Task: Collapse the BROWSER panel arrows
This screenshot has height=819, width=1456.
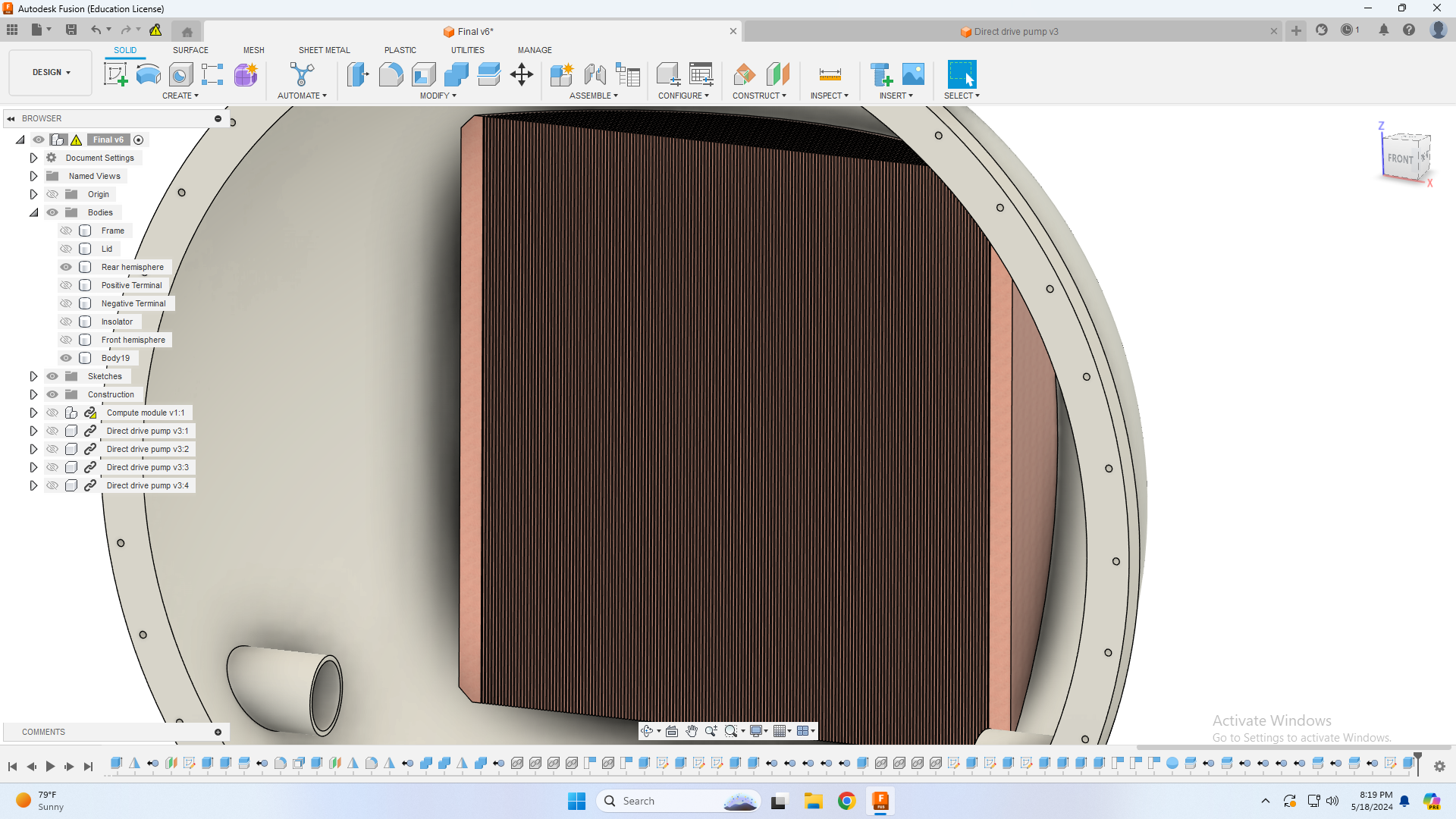Action: click(11, 118)
